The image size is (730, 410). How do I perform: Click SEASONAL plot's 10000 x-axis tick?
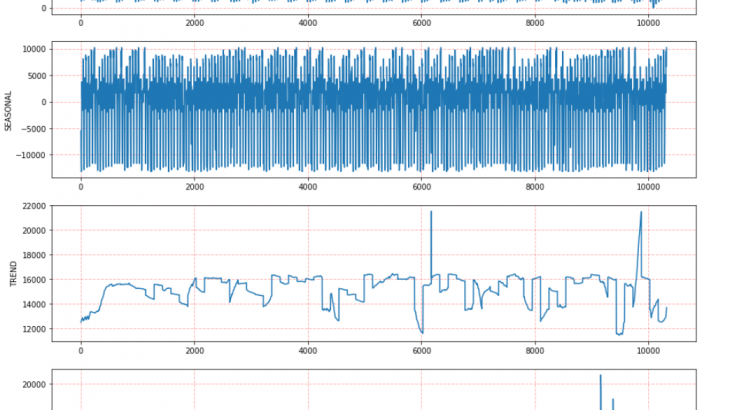click(x=648, y=187)
